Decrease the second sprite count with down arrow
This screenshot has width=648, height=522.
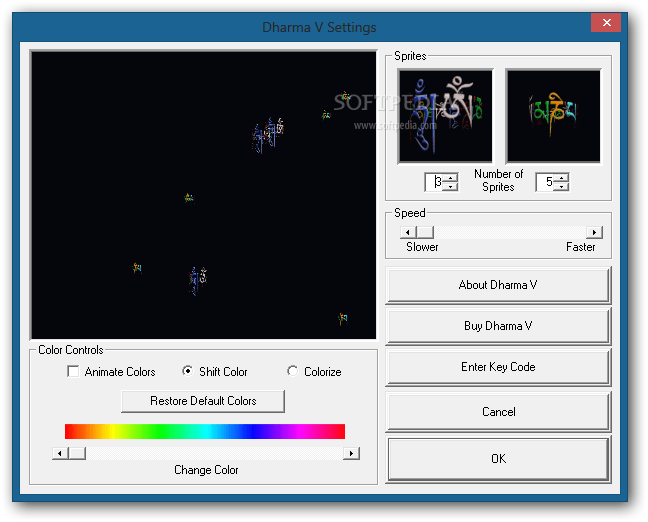coord(561,186)
